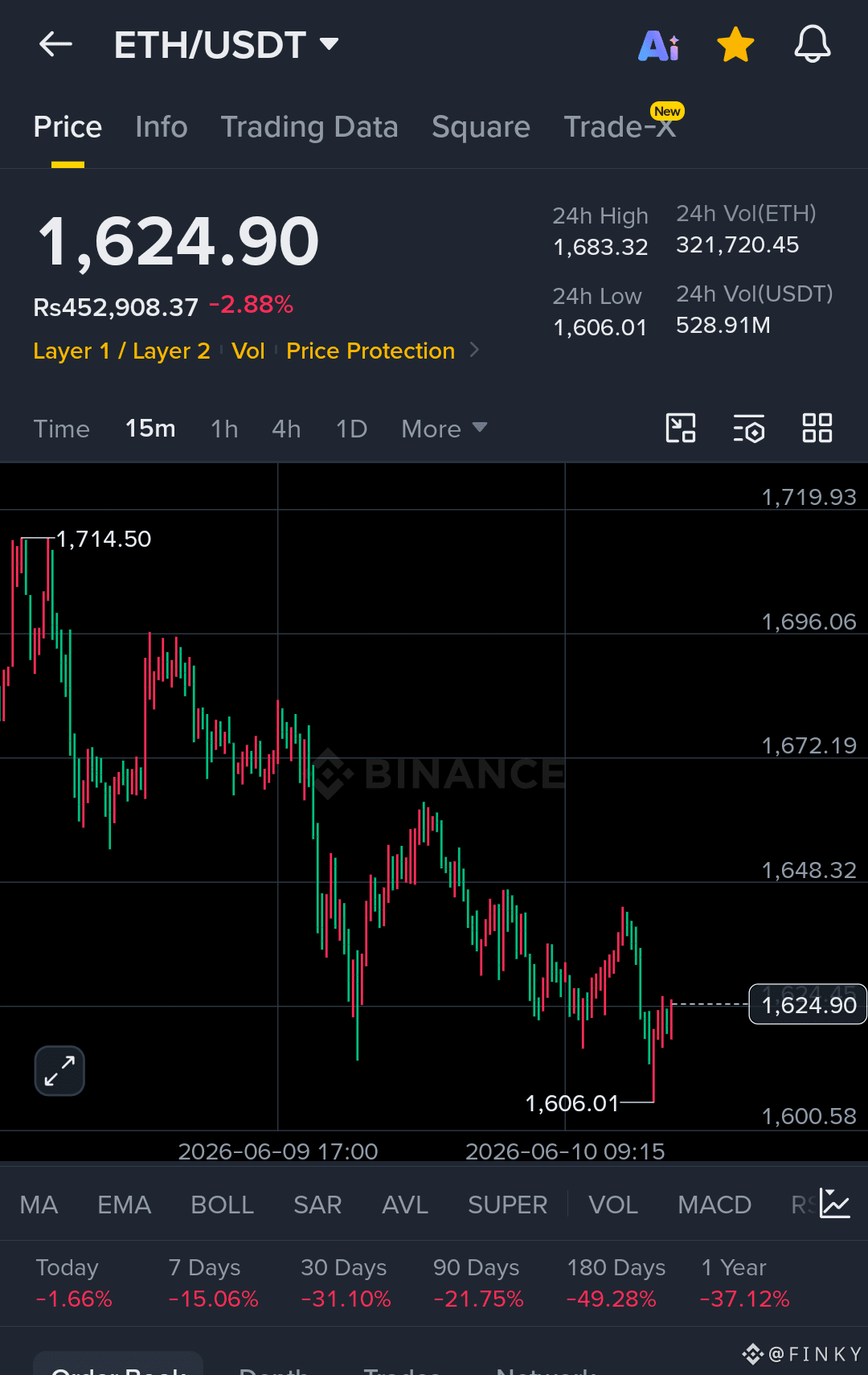Select the Time chart interval
868x1375 pixels.
[61, 429]
